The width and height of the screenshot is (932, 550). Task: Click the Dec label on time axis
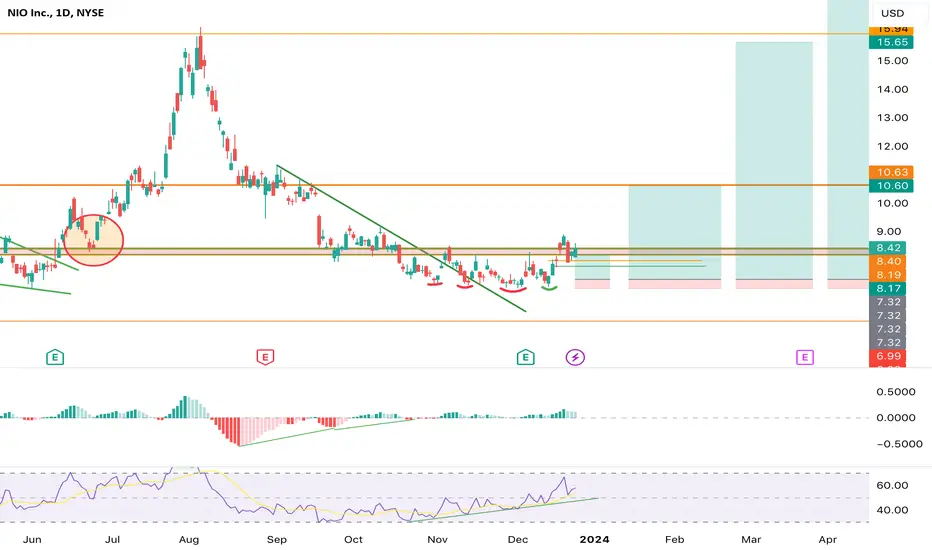(x=518, y=540)
